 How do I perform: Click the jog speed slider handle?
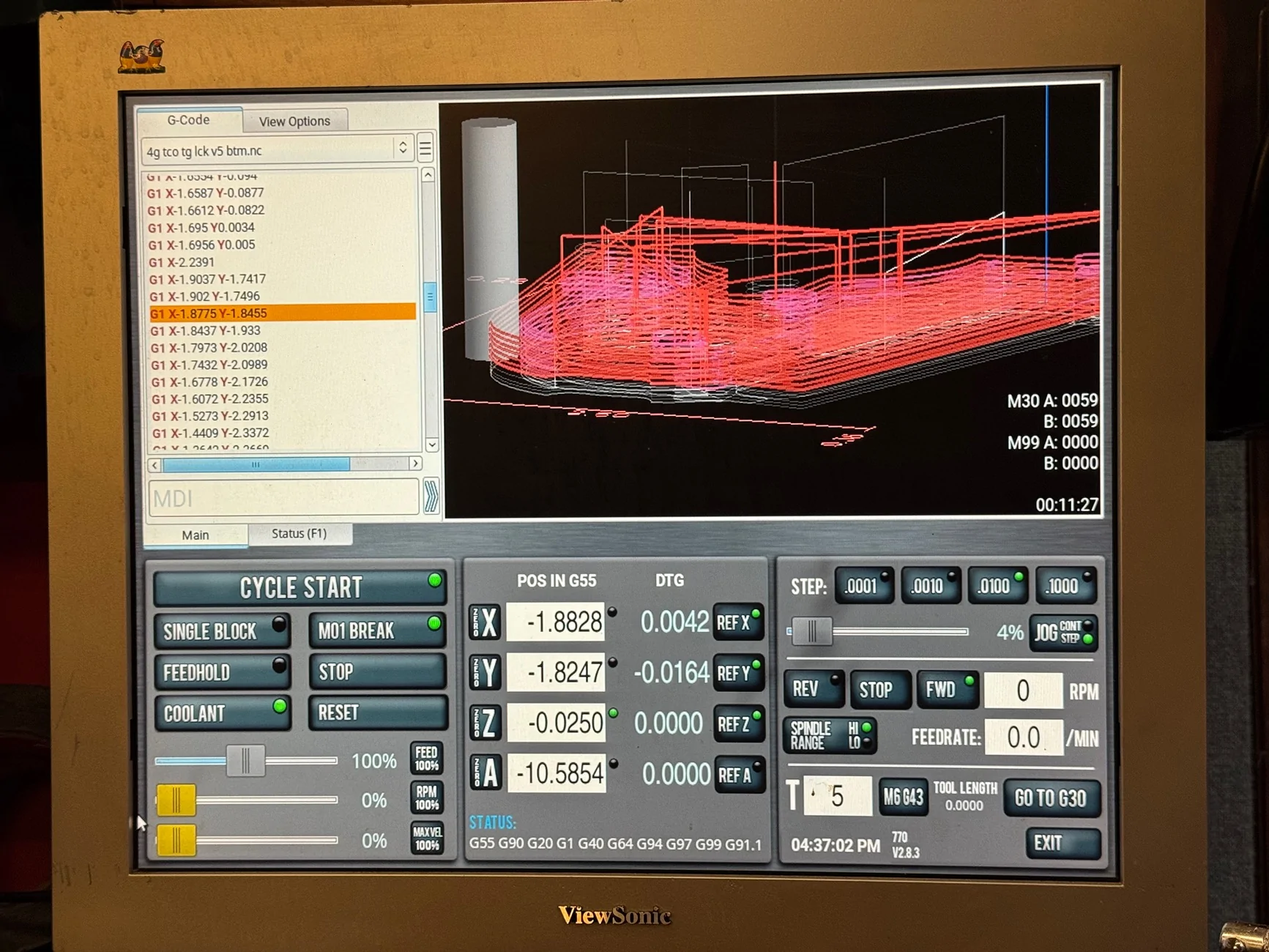click(811, 631)
